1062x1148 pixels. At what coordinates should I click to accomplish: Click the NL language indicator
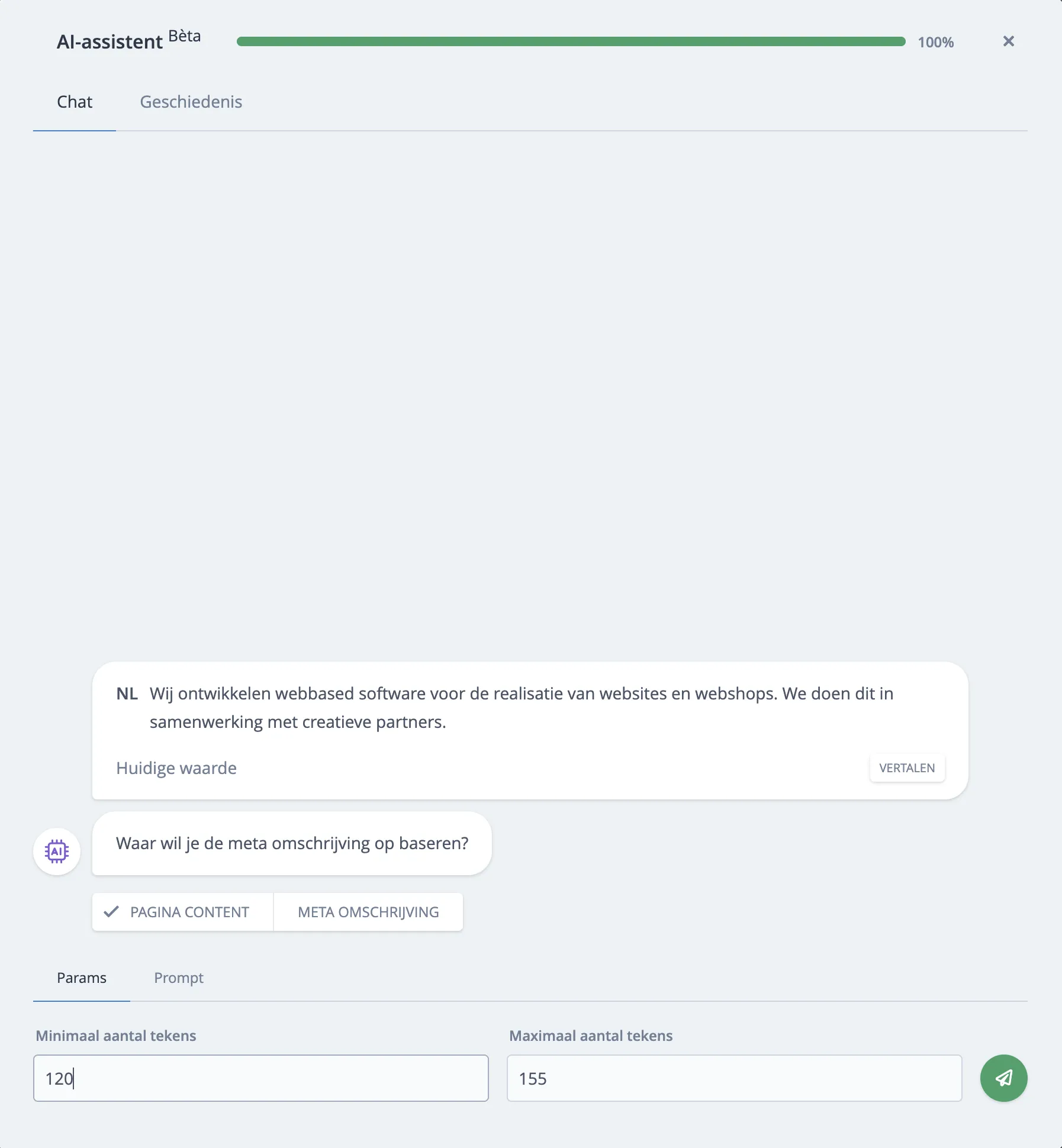(x=126, y=693)
